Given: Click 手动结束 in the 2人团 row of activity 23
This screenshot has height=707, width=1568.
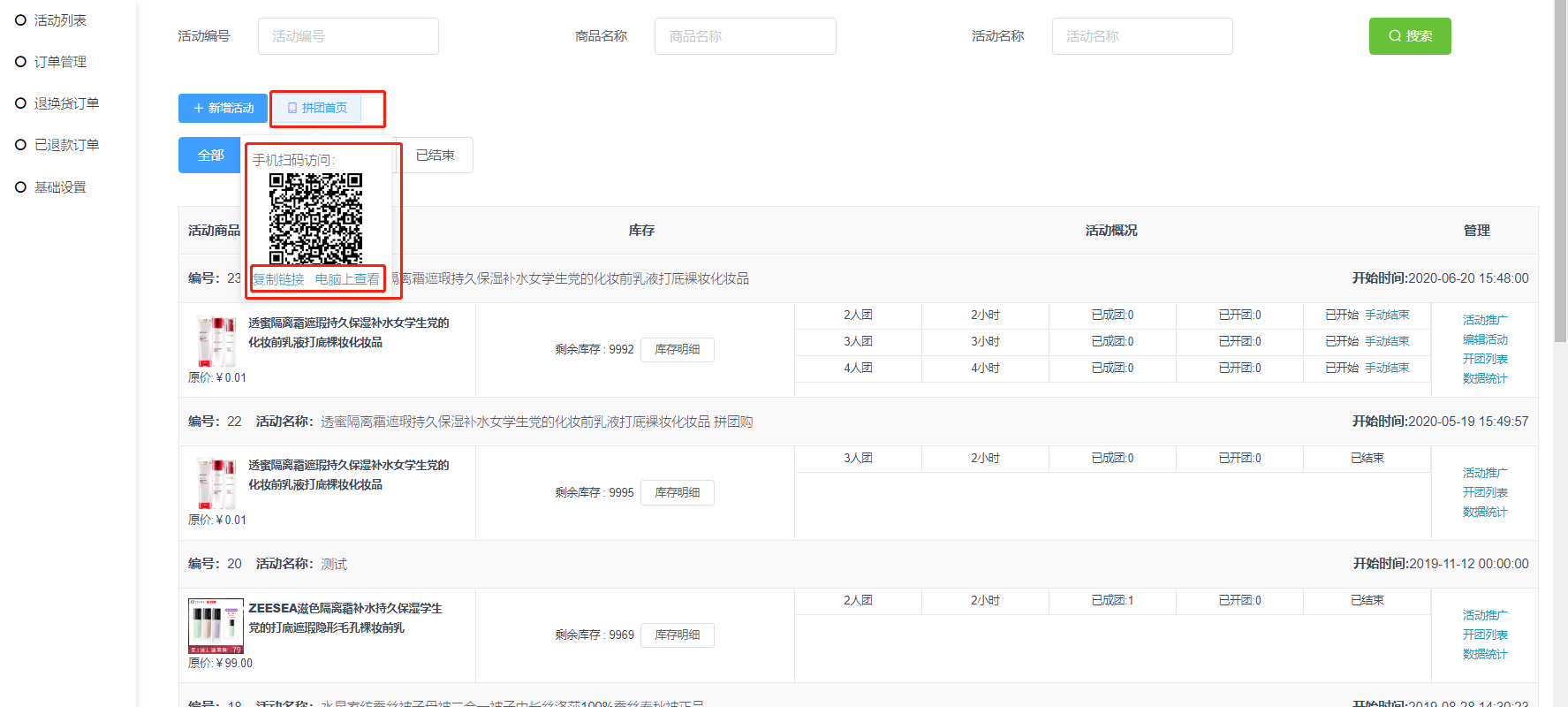Looking at the screenshot, I should click(1387, 315).
